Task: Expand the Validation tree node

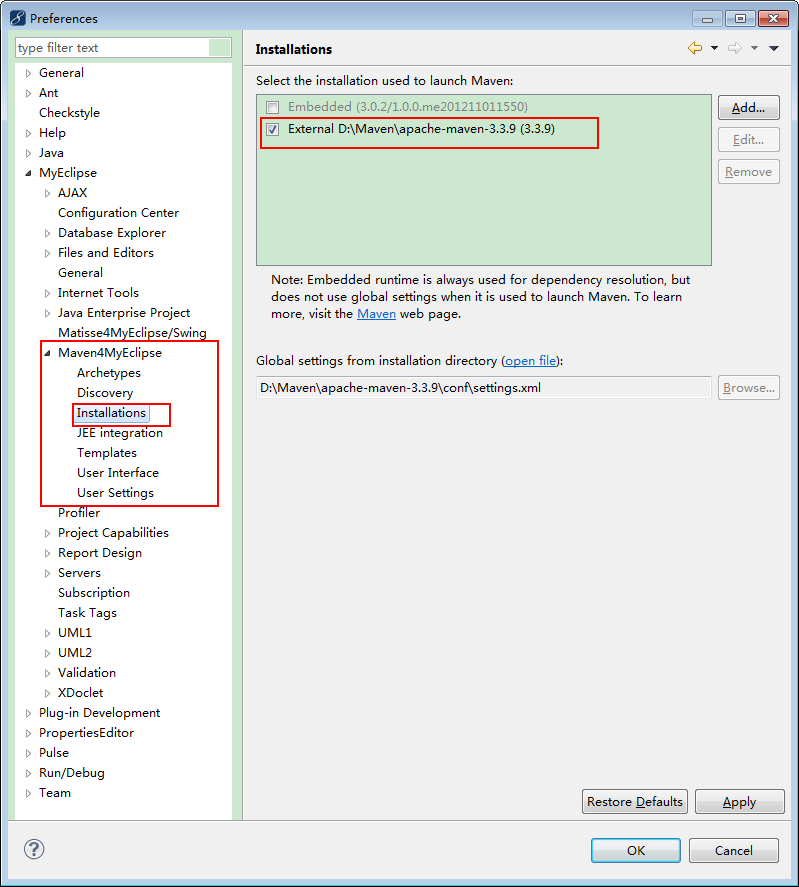Action: tap(48, 674)
